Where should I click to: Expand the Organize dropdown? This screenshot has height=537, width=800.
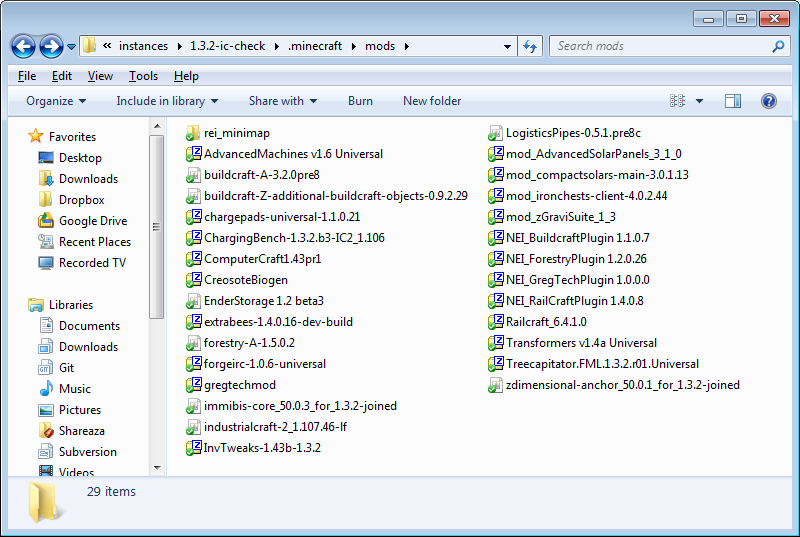(x=56, y=101)
